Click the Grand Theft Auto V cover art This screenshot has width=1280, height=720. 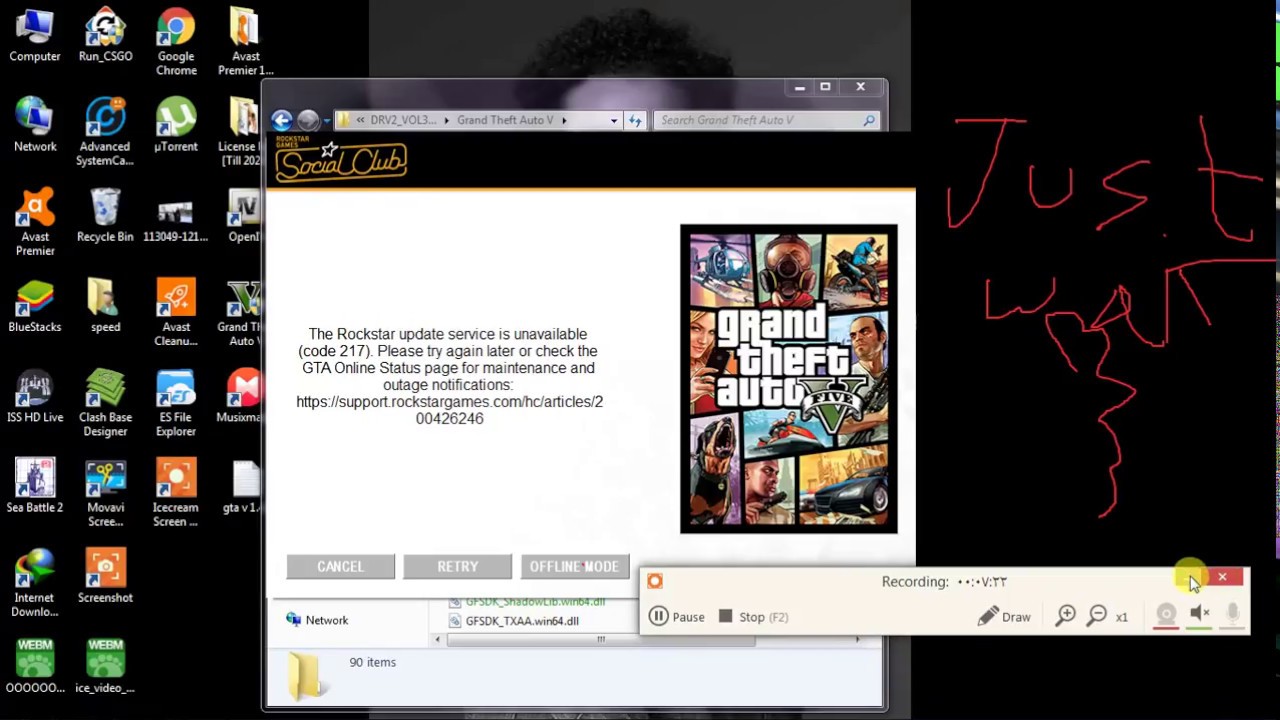point(789,379)
